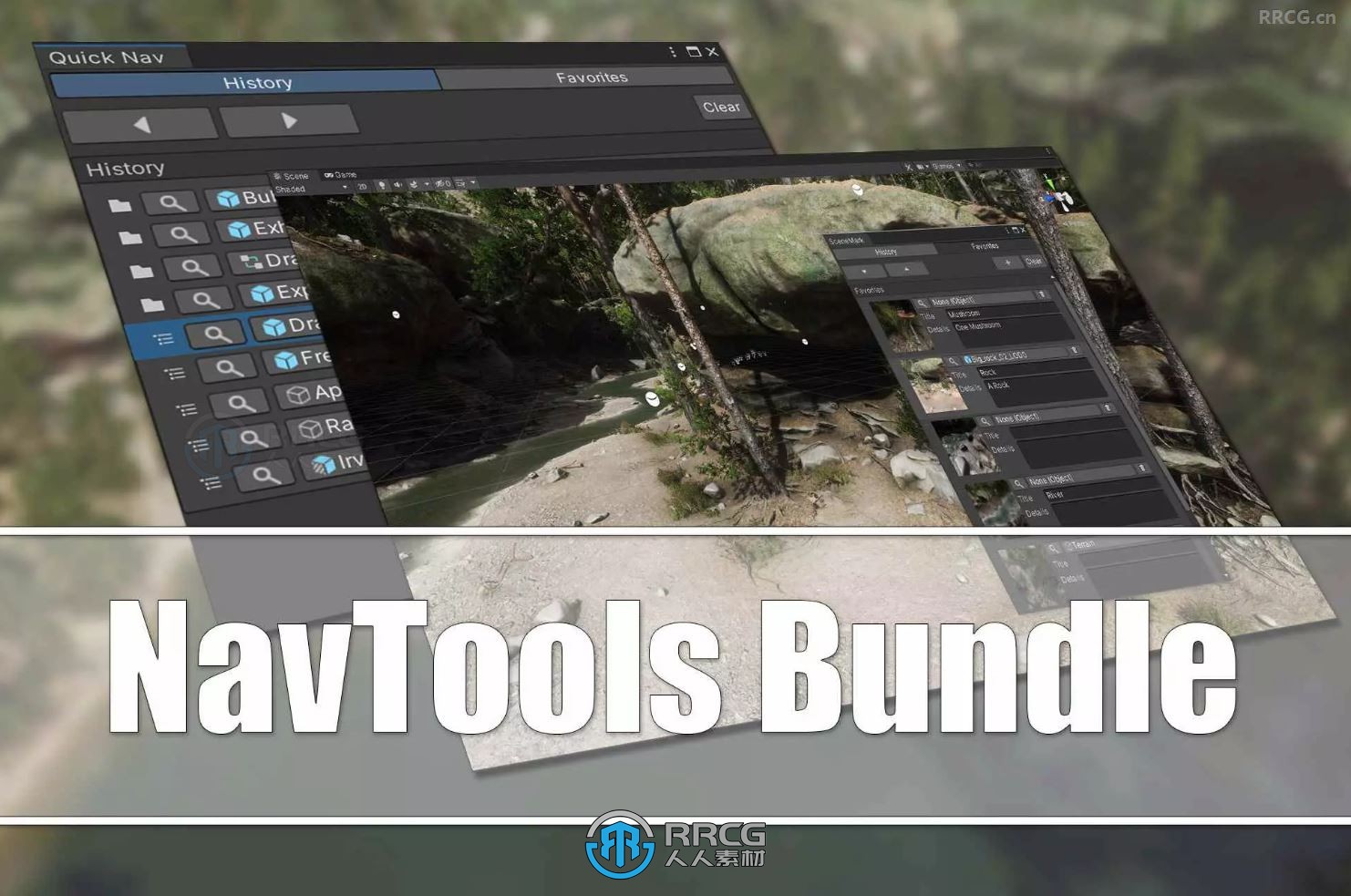The height and width of the screenshot is (896, 1351).
Task: Open the Shaded draw mode dropdown
Action: tap(312, 189)
